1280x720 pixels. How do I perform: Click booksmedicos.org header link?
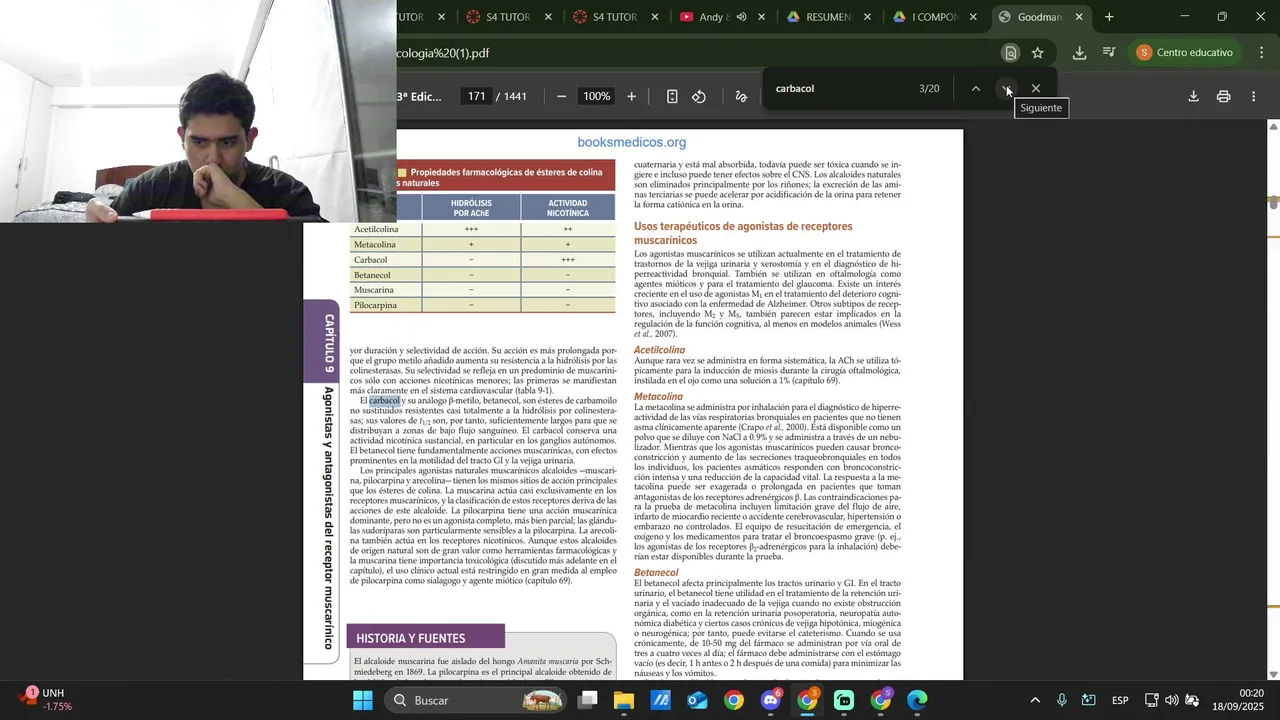coord(631,142)
